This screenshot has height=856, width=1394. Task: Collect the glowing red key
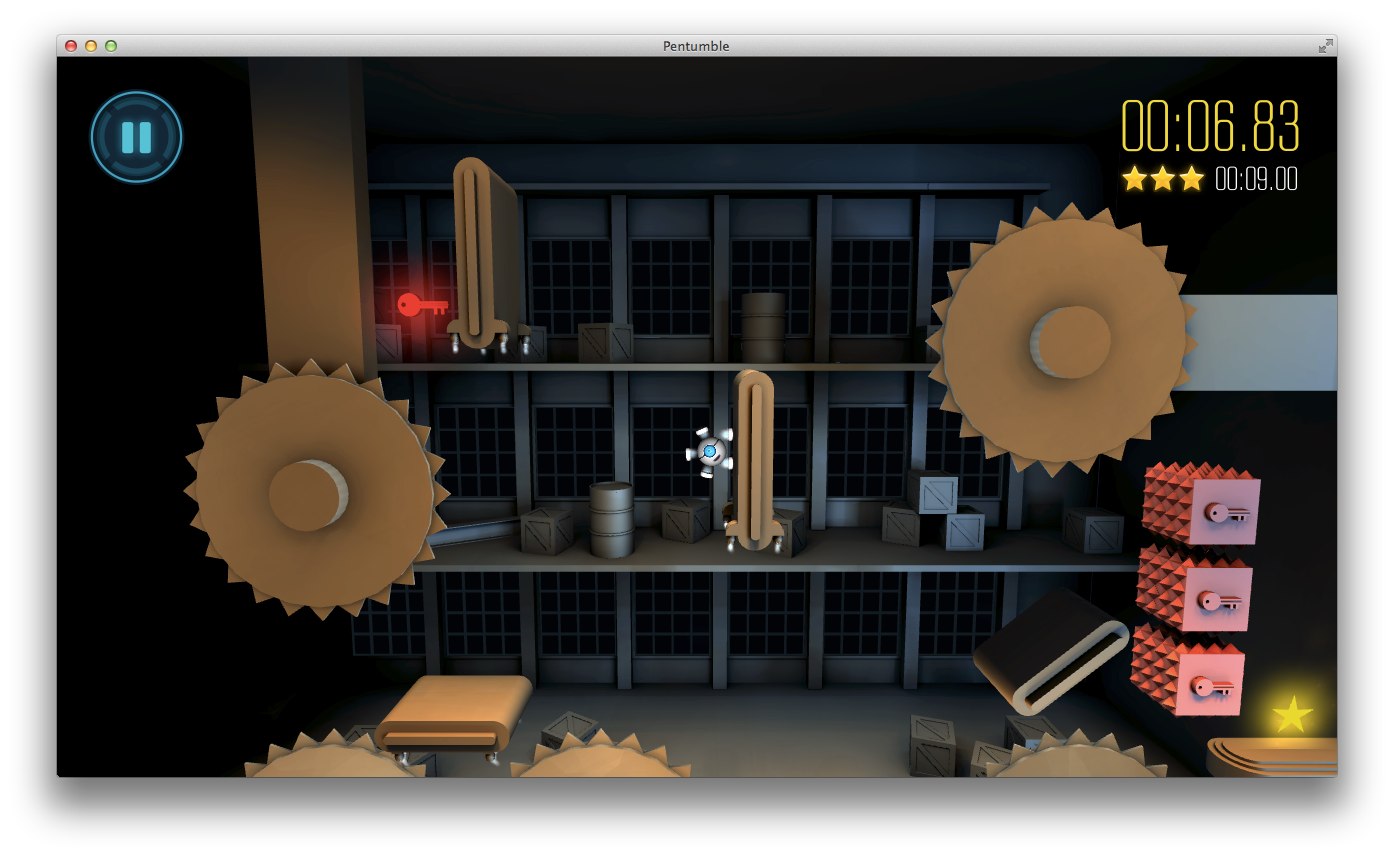pos(421,305)
